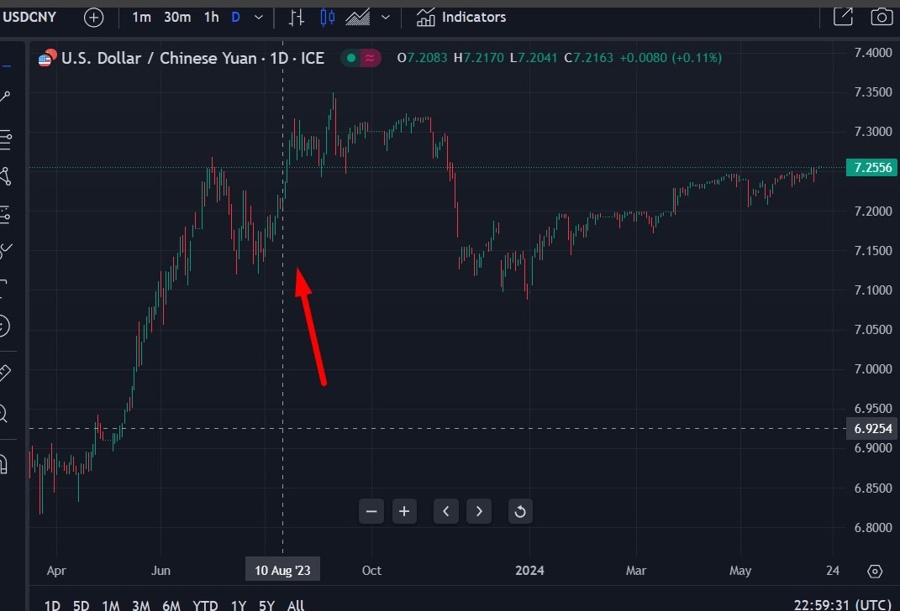
Task: Reset the chart view with circular arrow
Action: coord(520,511)
